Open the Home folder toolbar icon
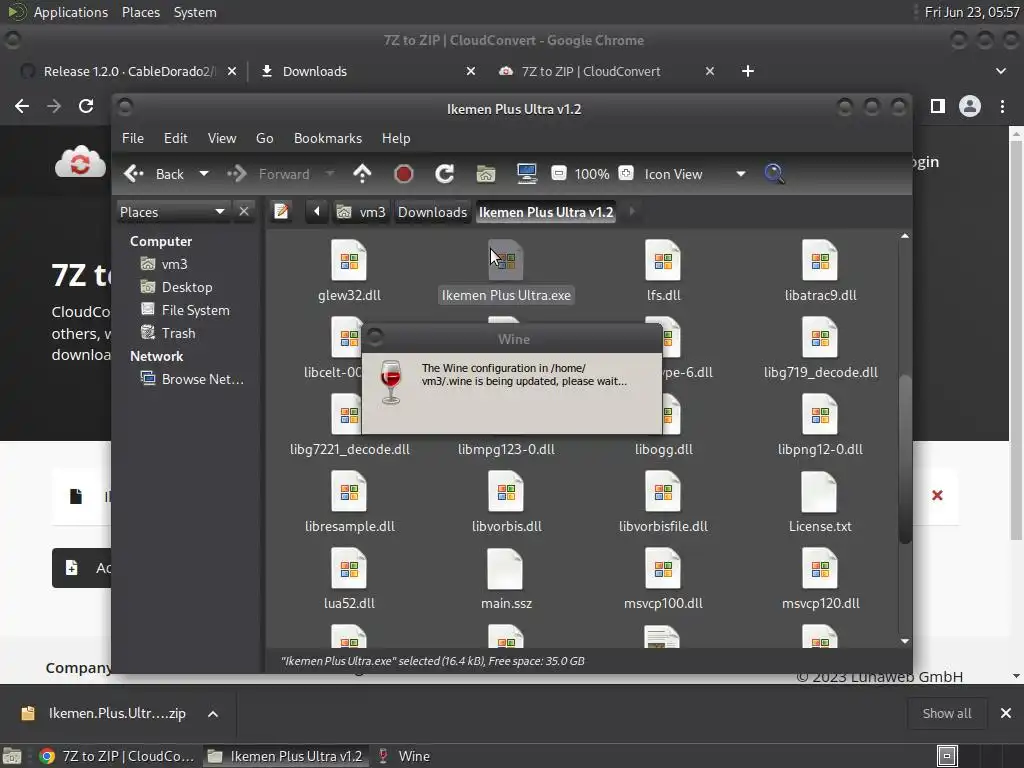 (486, 174)
